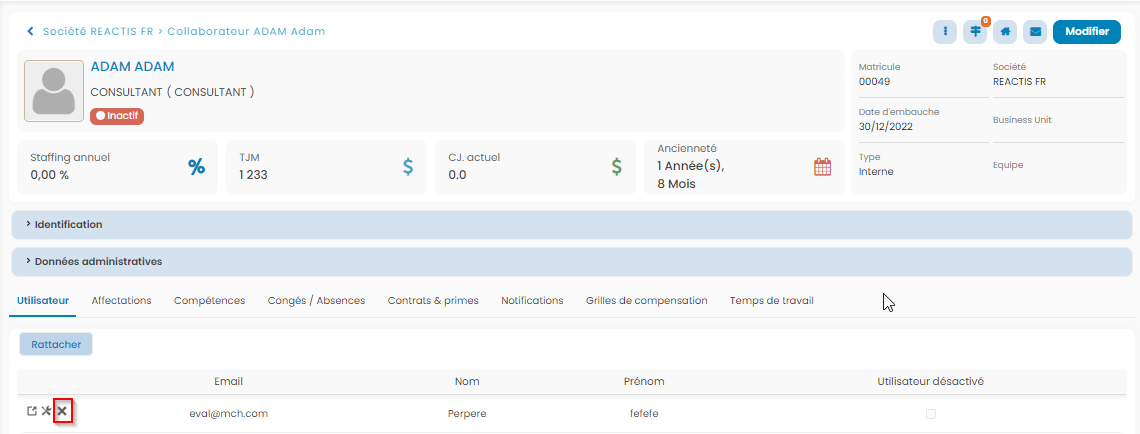
Task: Open the signpost icon with orange badge
Action: [975, 32]
